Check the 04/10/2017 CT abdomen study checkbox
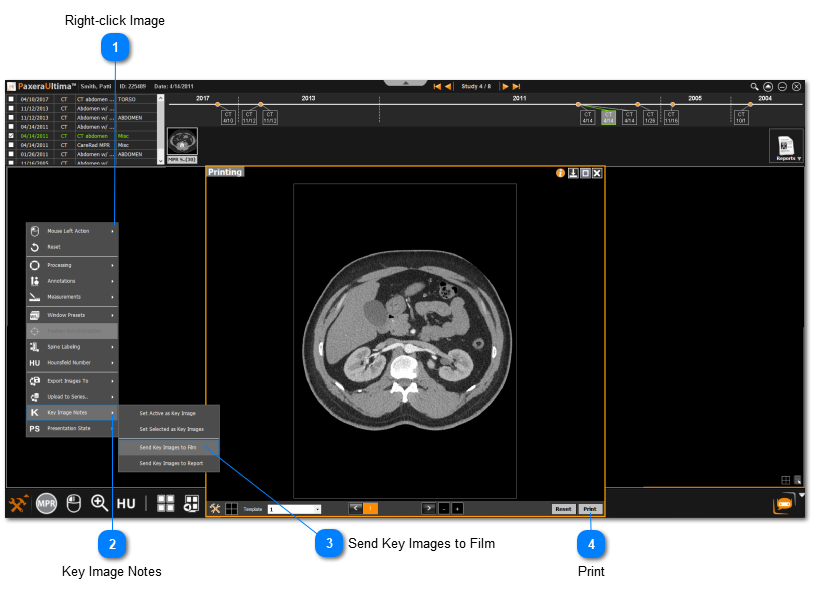Screen dimensions: 814x595 click(11, 100)
